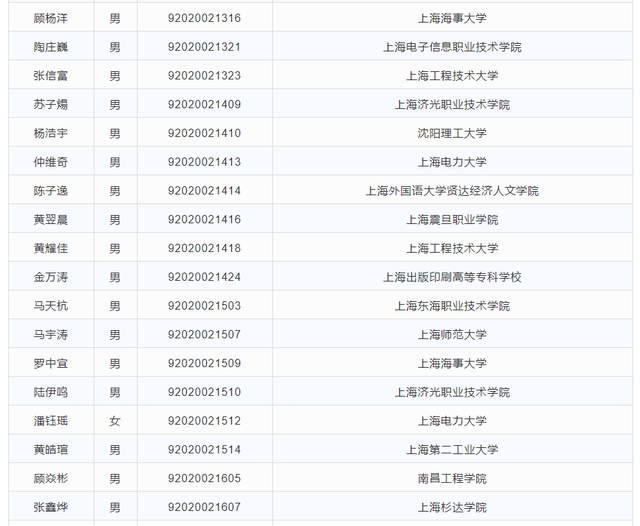Screen dimensions: 640x526
Task: Select 上海东海职业技术学院 cell
Action: coord(452,306)
